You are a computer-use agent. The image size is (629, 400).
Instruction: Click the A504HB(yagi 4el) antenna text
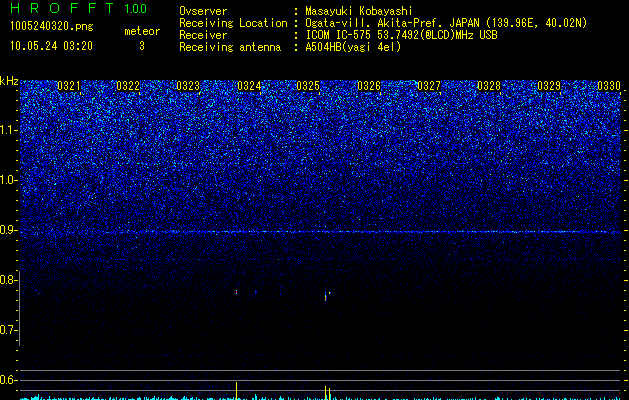click(x=353, y=47)
